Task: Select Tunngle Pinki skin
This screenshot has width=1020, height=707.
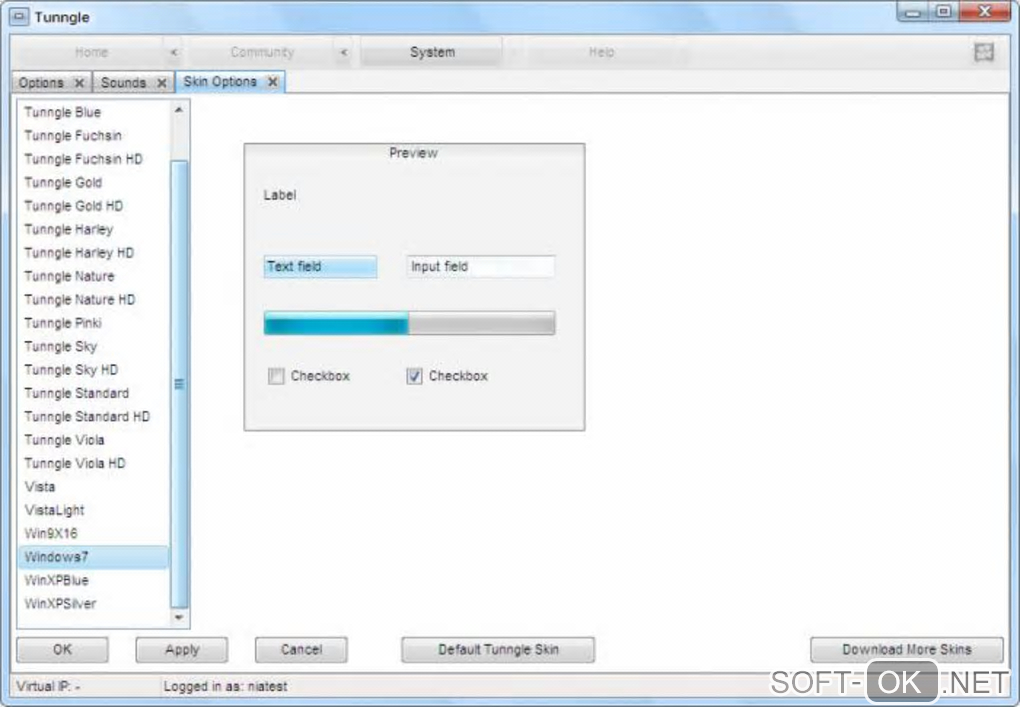Action: tap(93, 323)
